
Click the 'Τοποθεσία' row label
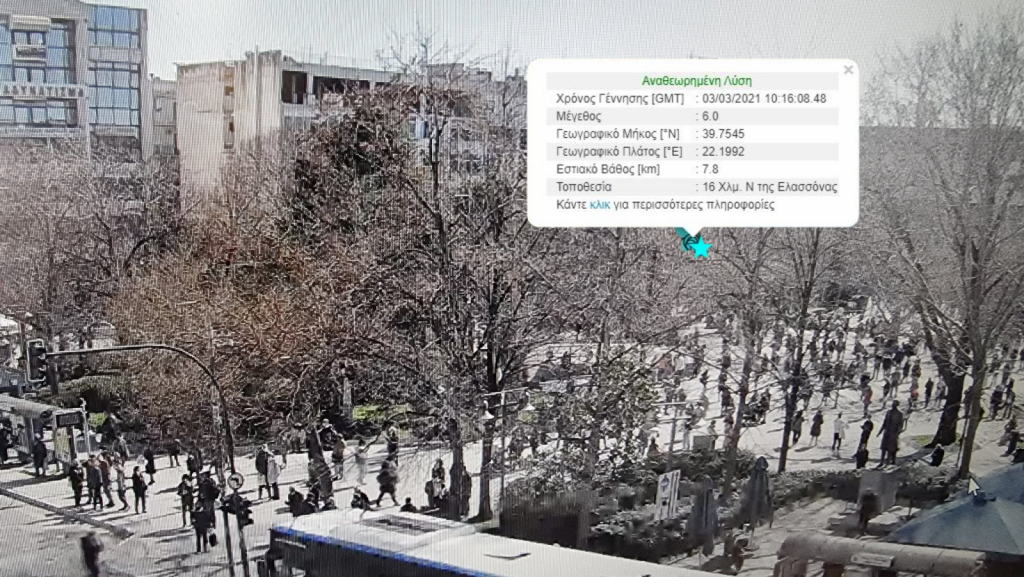(x=584, y=187)
